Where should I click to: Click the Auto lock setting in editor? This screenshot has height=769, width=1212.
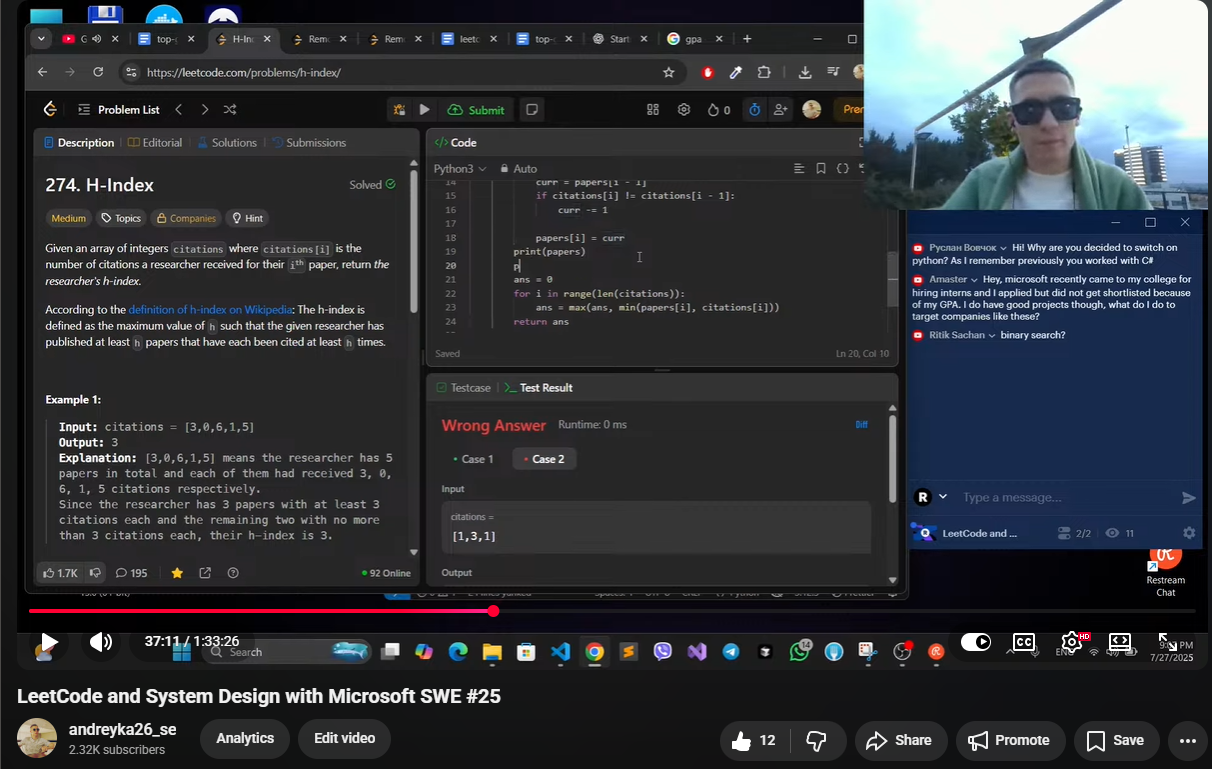click(x=518, y=169)
